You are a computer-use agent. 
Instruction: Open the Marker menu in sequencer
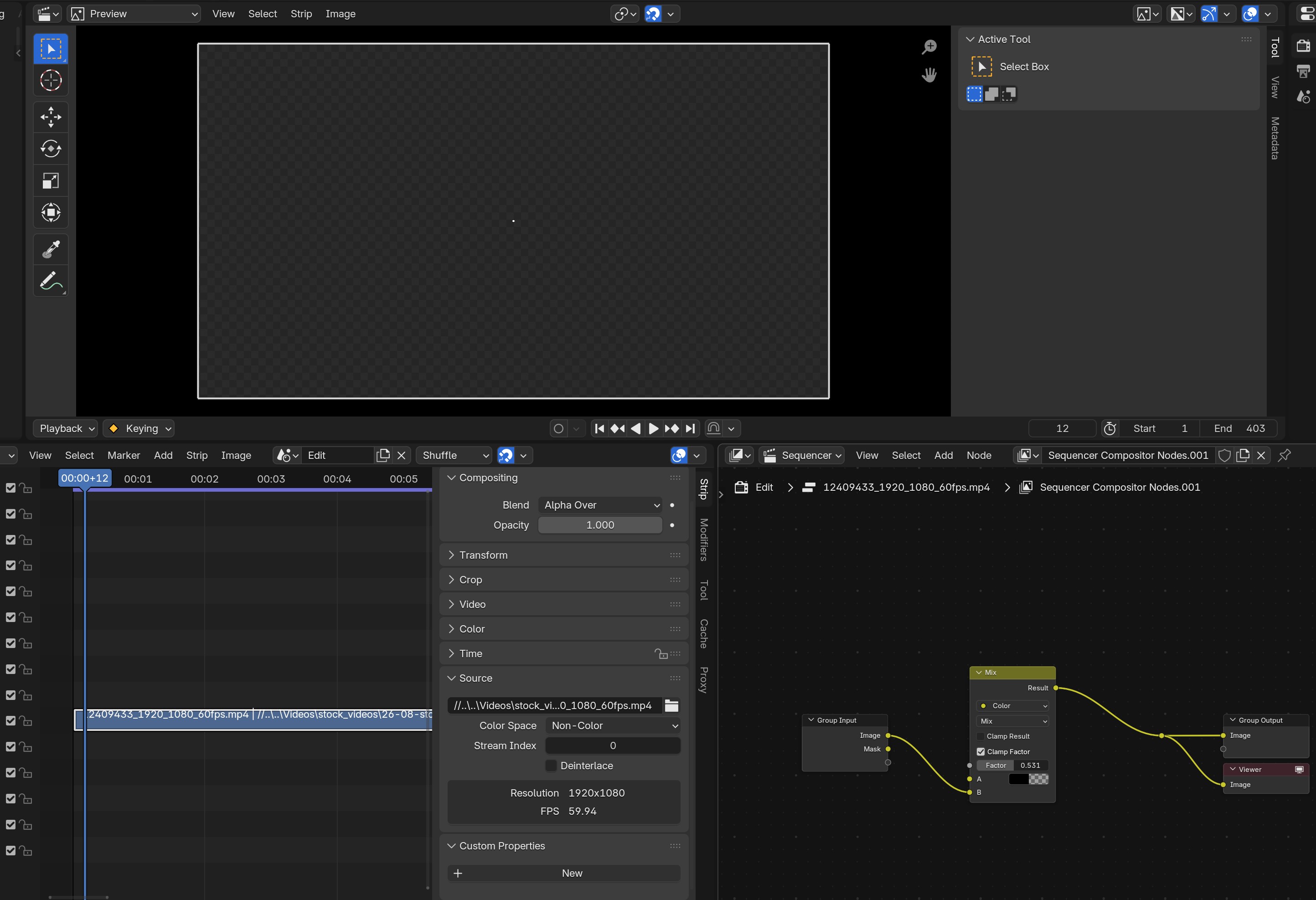124,455
